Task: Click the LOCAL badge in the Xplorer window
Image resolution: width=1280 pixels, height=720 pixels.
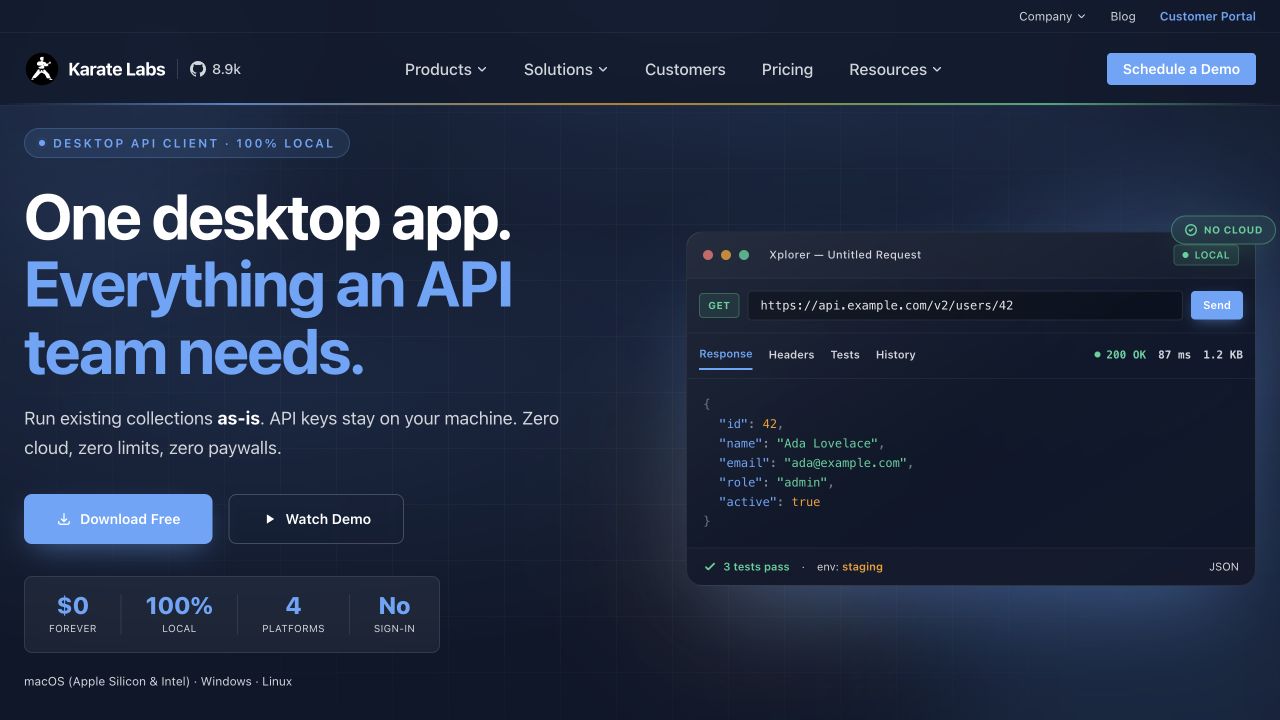Action: click(1206, 255)
